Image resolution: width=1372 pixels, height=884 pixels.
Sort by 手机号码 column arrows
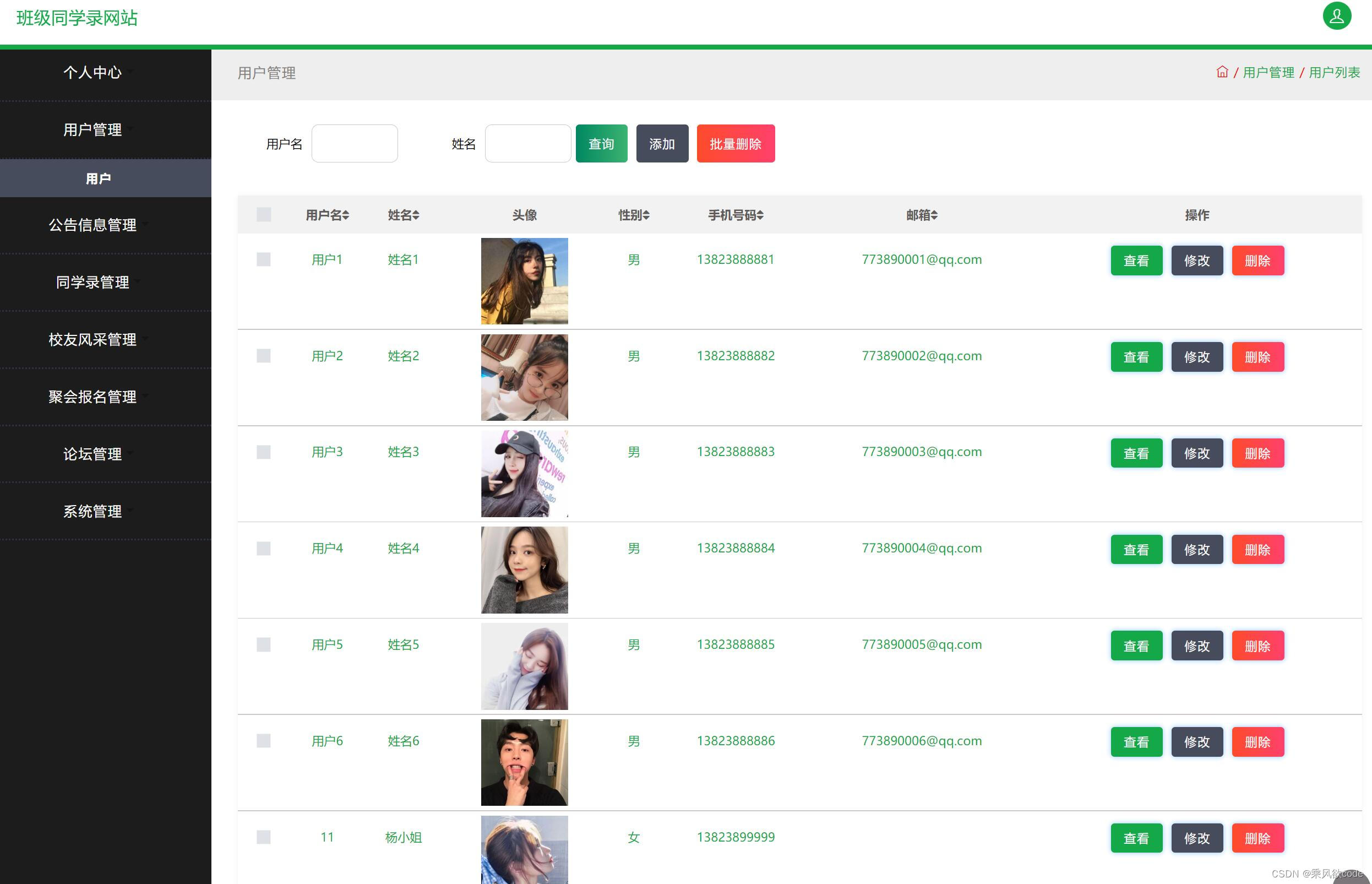click(760, 215)
